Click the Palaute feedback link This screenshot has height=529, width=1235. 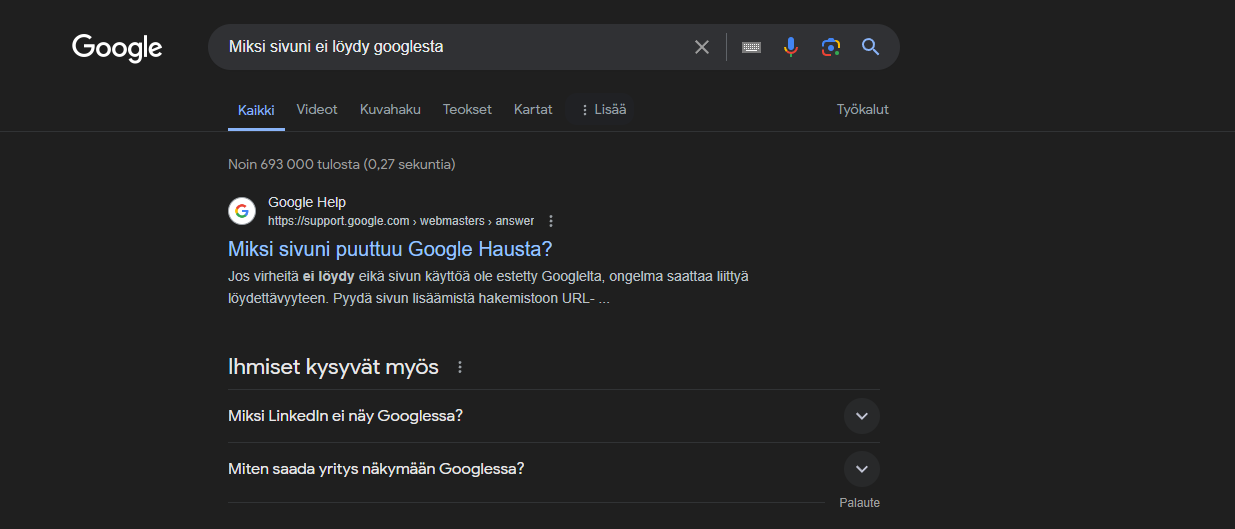[859, 503]
